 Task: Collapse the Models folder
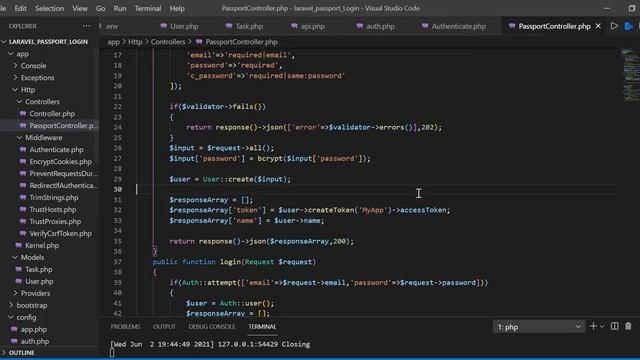(32, 257)
